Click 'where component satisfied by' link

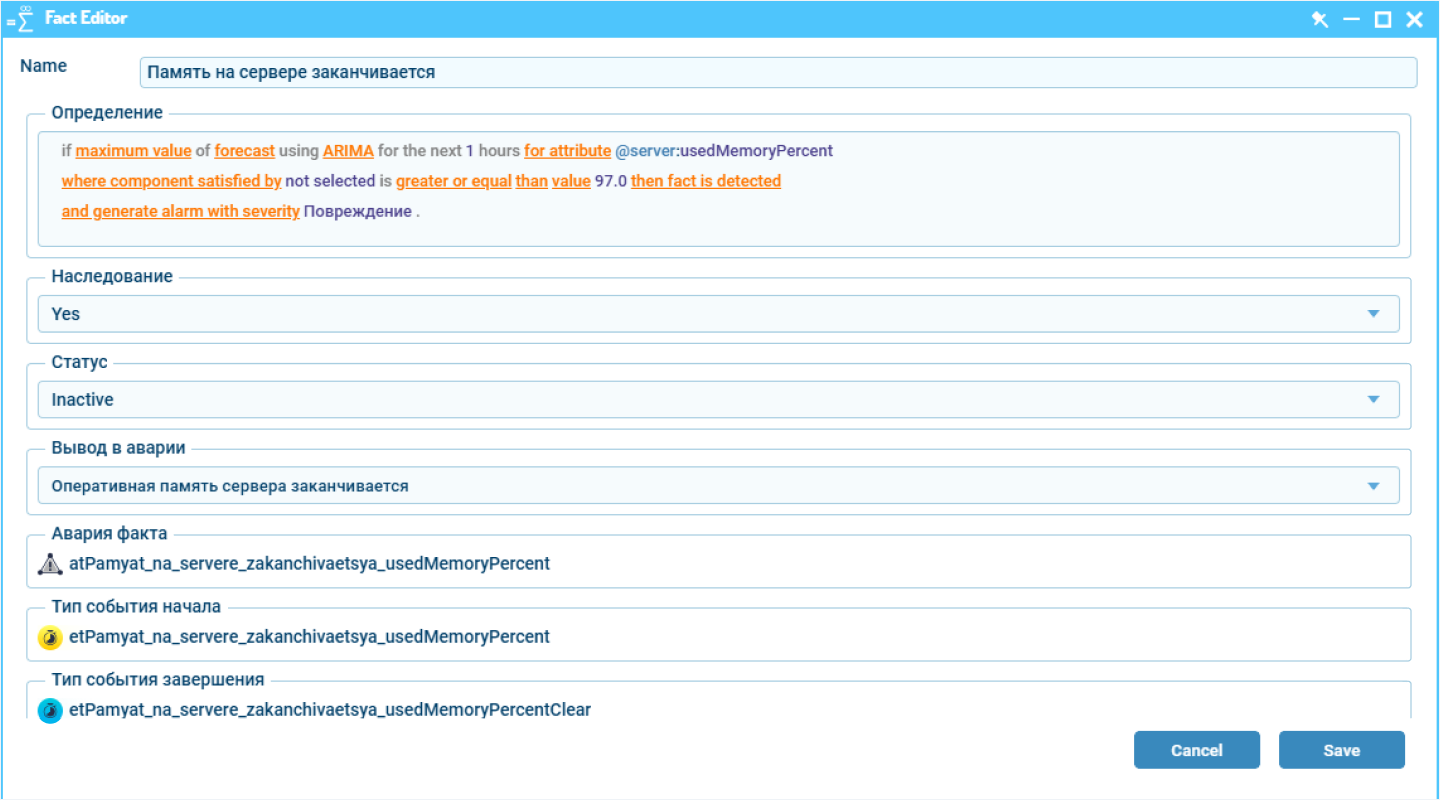tap(171, 182)
